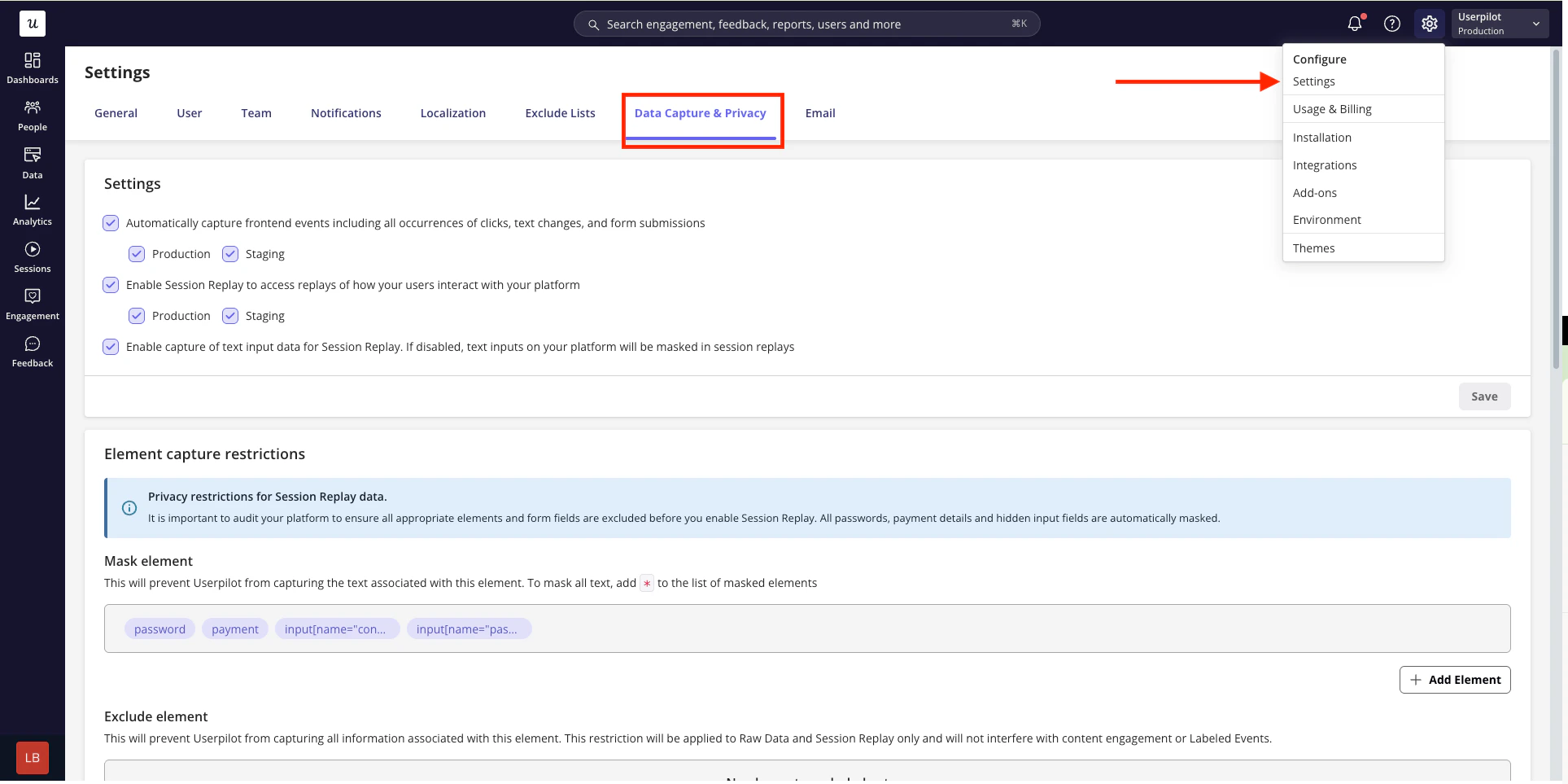Viewport: 1568px width, 784px height.
Task: Click the Exclude element heading
Action: 156,716
